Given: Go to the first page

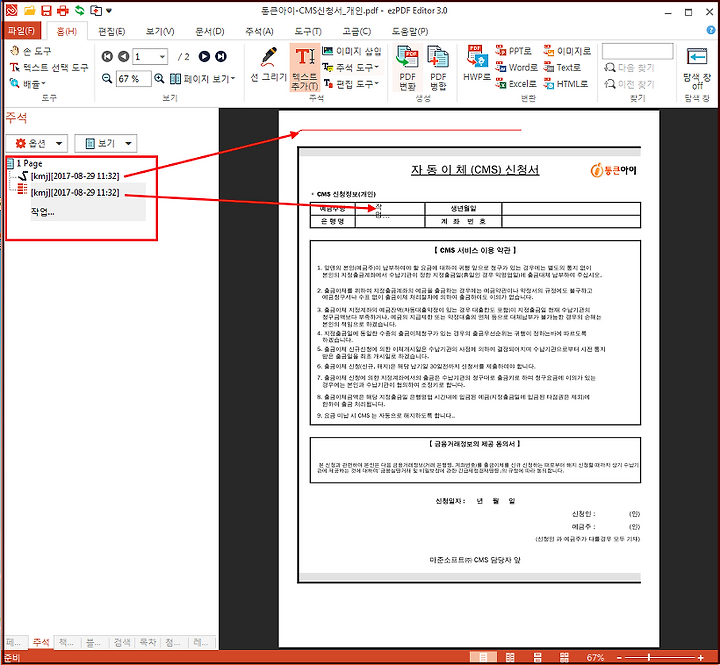Looking at the screenshot, I should pyautogui.click(x=107, y=56).
